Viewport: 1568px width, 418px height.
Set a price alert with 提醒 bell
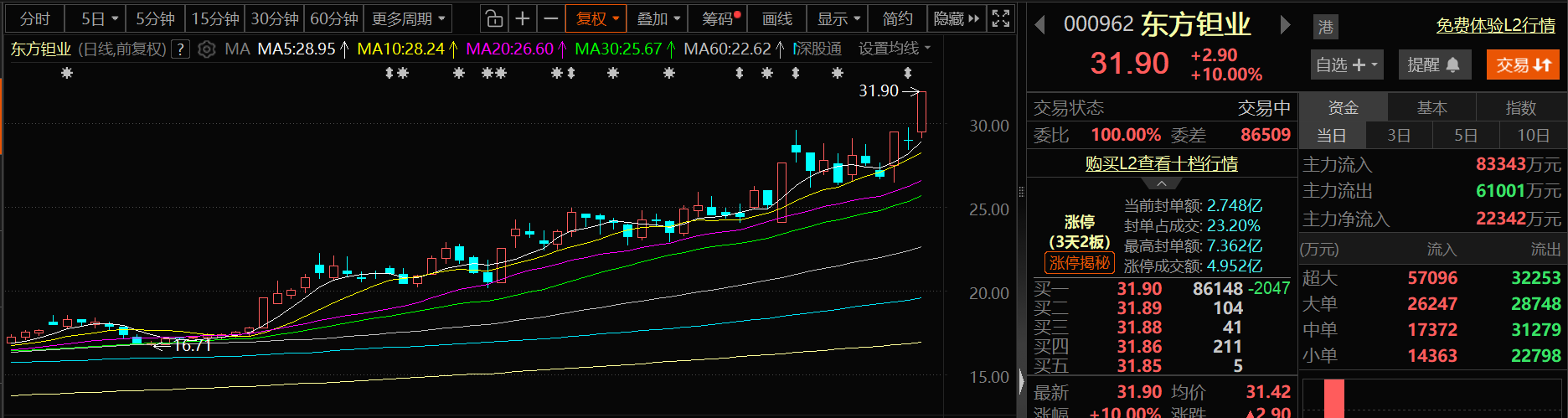pyautogui.click(x=1433, y=65)
